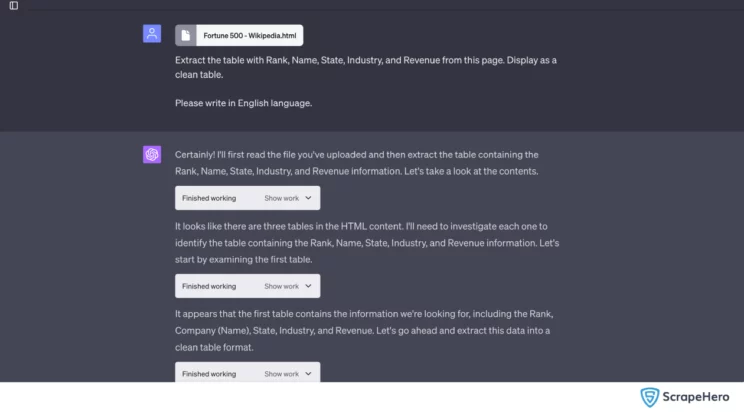Expand the first Show work chevron

click(308, 198)
